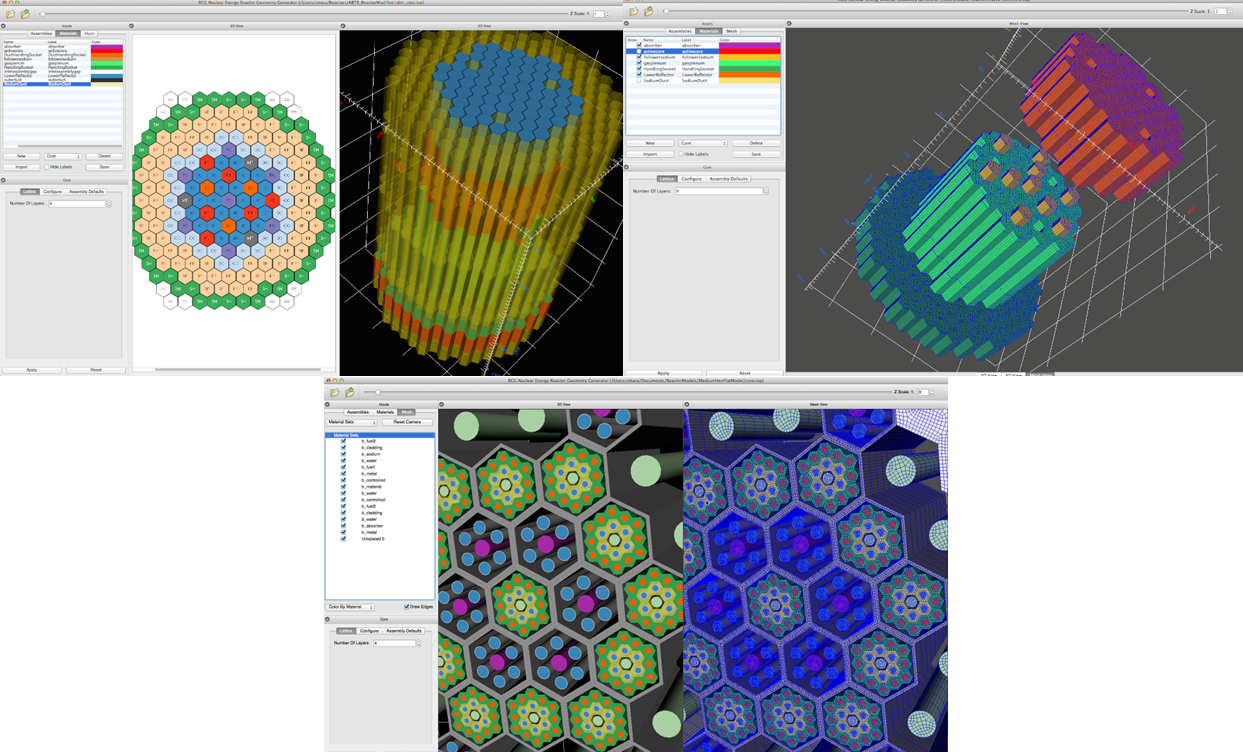
Task: Enable SodiumDuct checkbox in top-right window
Action: 639,81
